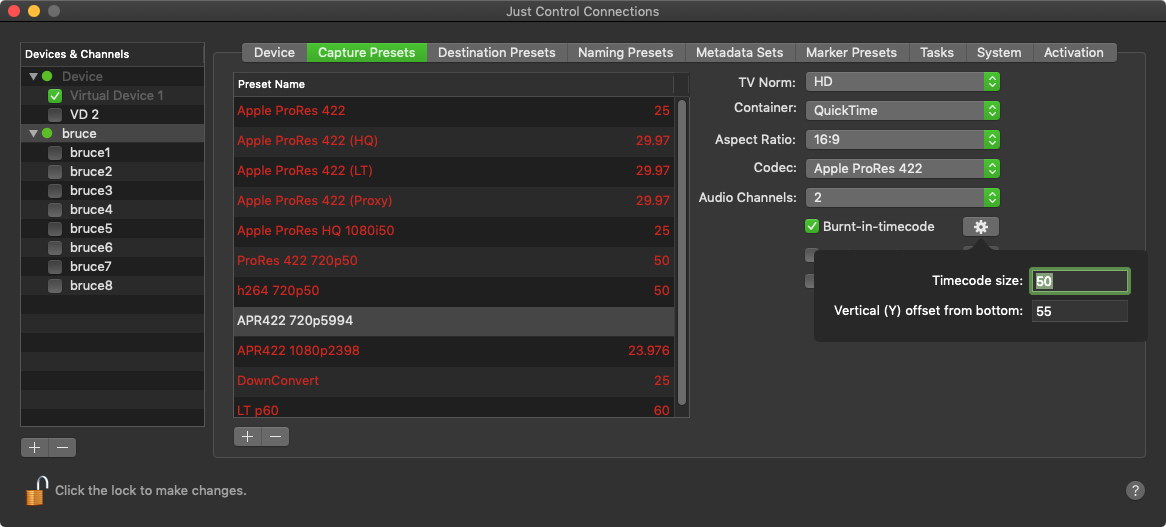Select the APR422 1080p2398 preset
Screen dimensions: 1166x527
click(454, 351)
